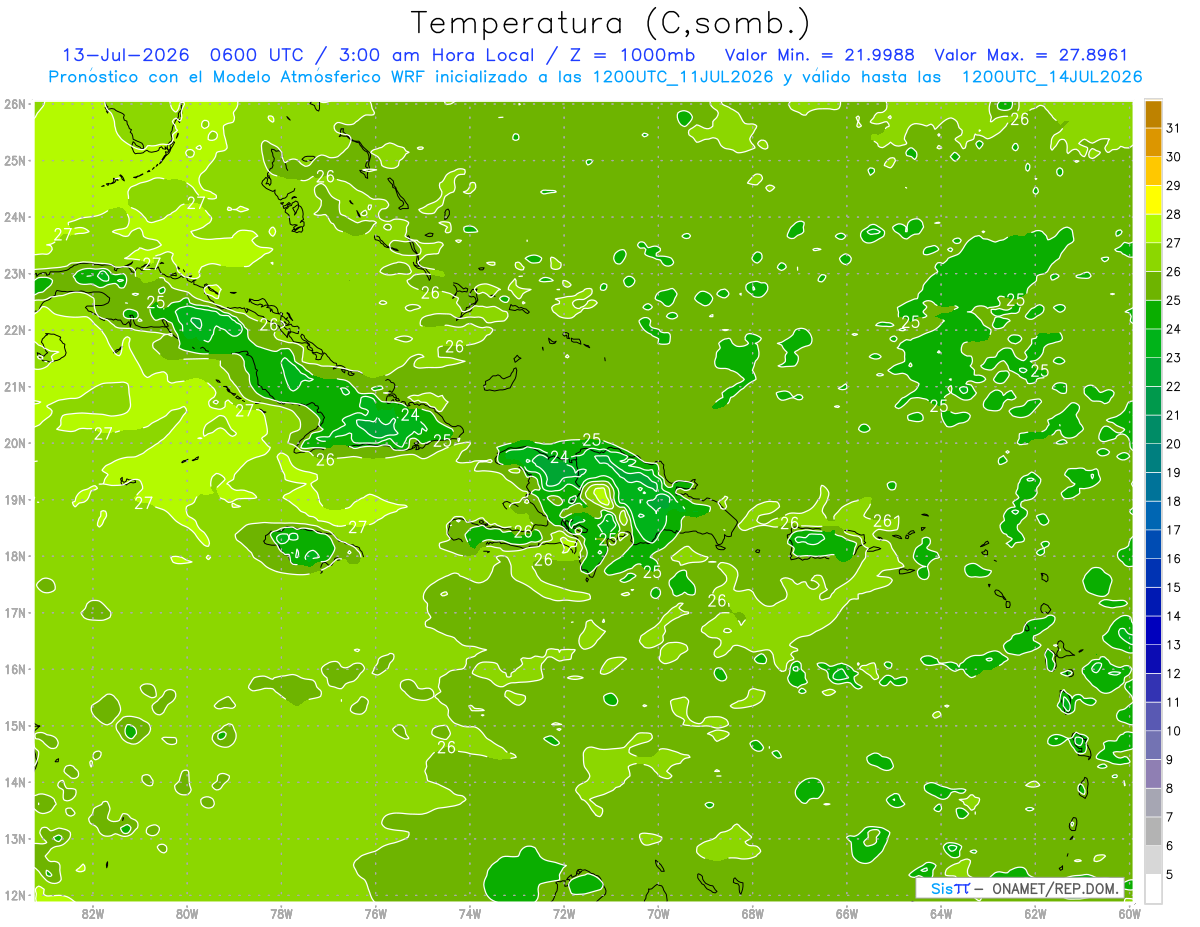This screenshot has height=927, width=1200.
Task: Click the color scale value "10"
Action: click(x=1173, y=731)
